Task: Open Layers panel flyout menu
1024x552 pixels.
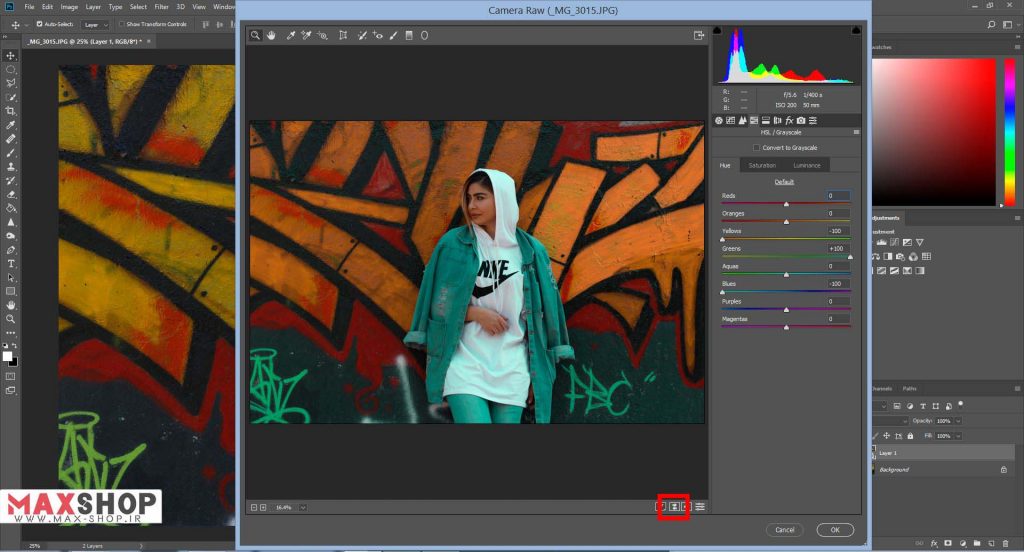Action: [1017, 388]
